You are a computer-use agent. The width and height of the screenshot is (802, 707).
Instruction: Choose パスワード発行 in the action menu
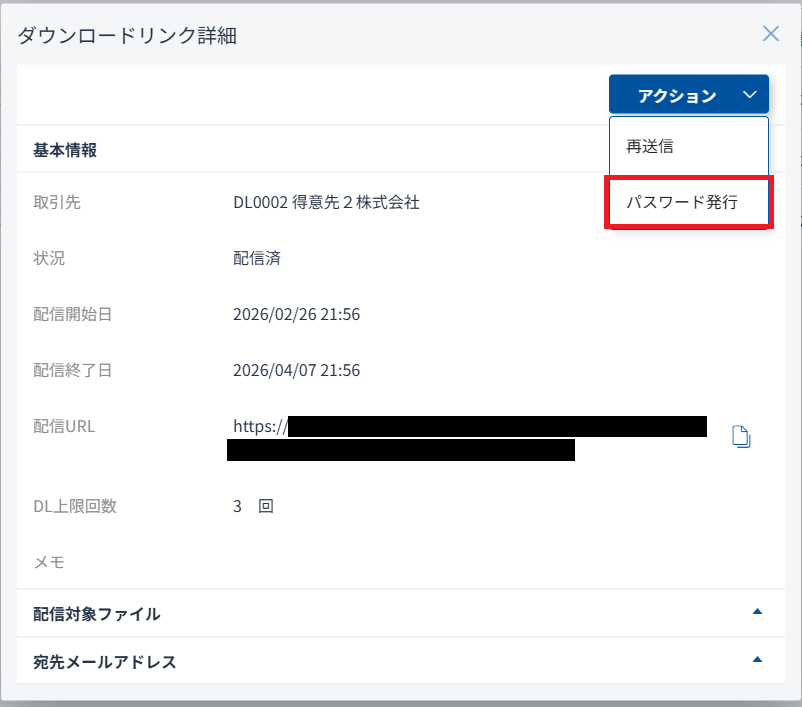[682, 202]
